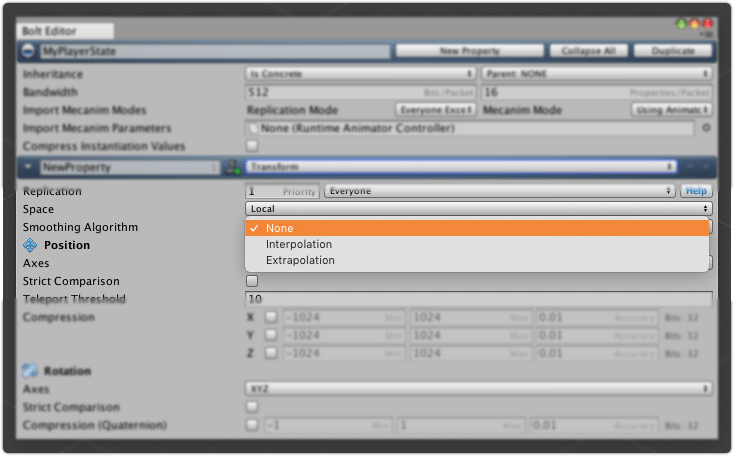734x456 pixels.
Task: Click the Y axis Min field
Action: click(344, 335)
